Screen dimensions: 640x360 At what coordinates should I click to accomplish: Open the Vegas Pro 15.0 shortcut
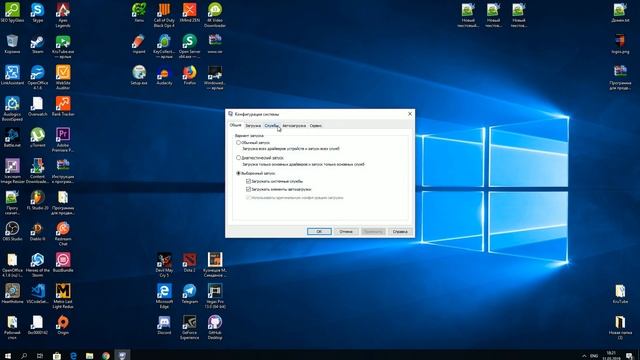point(215,296)
